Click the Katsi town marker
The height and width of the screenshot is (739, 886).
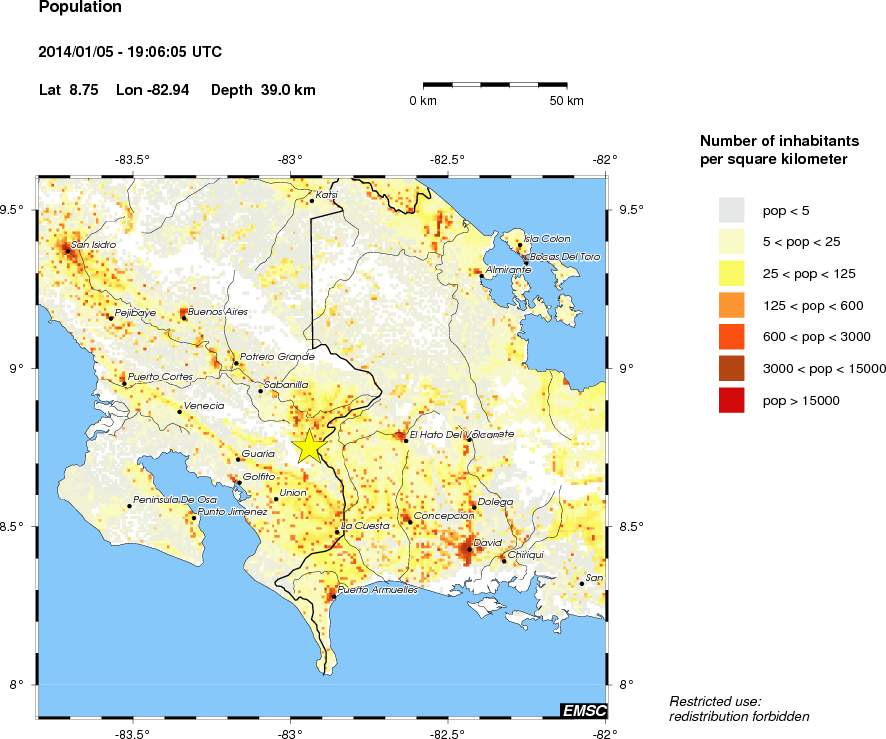pos(311,201)
